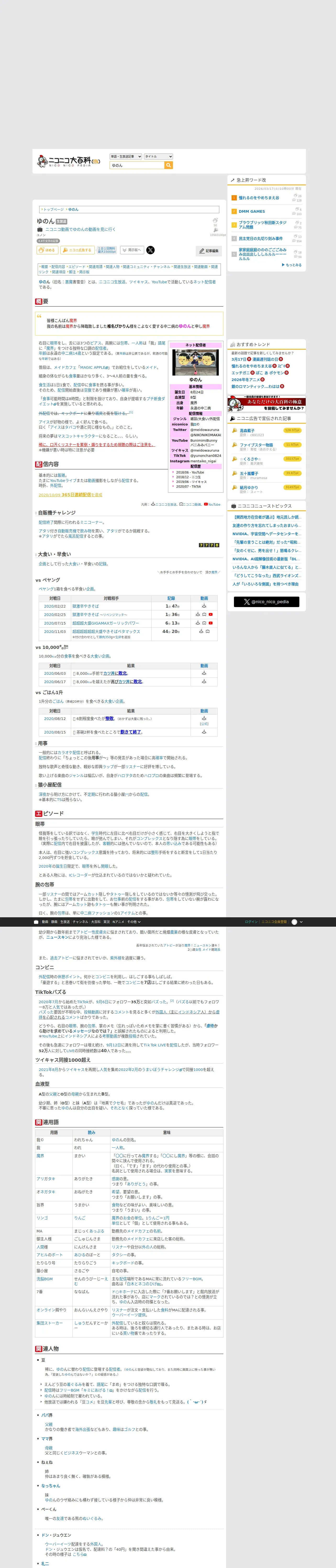336x1568 pixels.
Task: Click the 魔界 term link in the glossary table
Action: (x=40, y=1155)
